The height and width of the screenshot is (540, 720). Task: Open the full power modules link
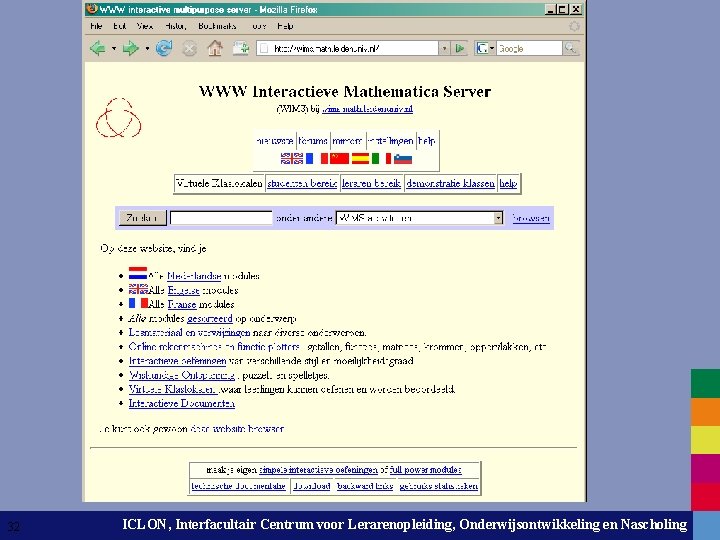point(425,469)
